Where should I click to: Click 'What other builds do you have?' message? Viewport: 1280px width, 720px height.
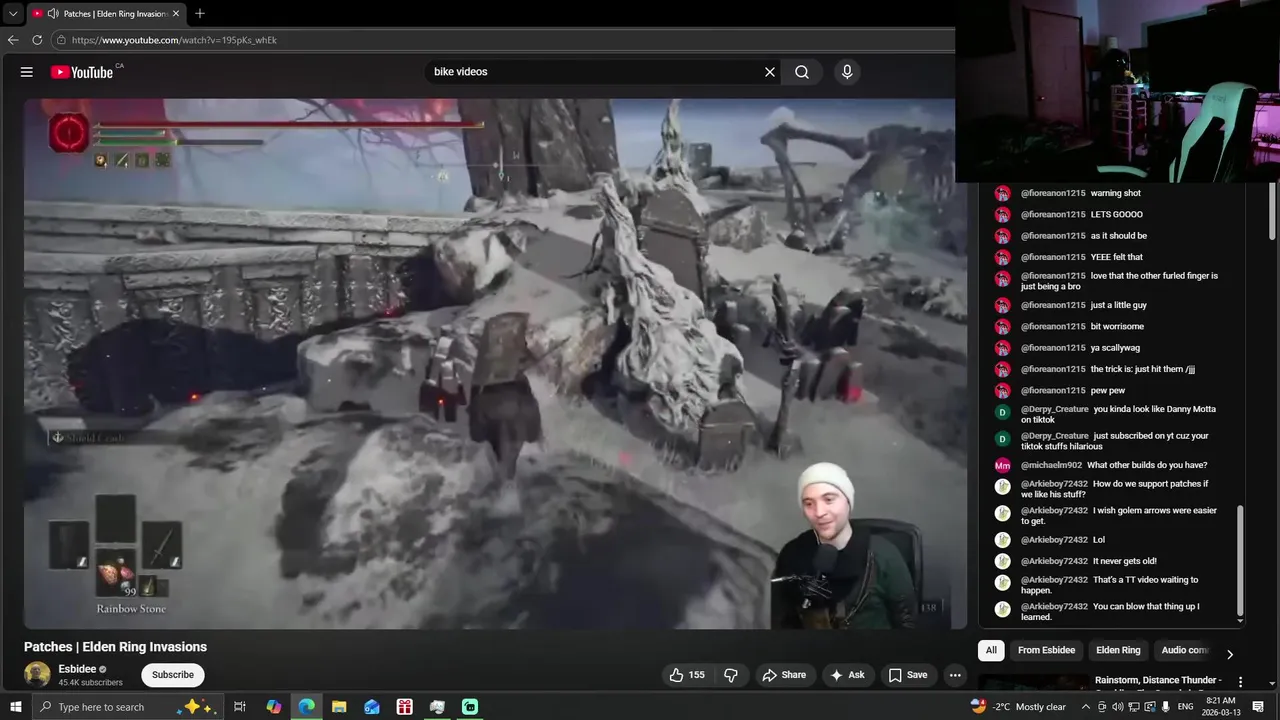click(1147, 465)
